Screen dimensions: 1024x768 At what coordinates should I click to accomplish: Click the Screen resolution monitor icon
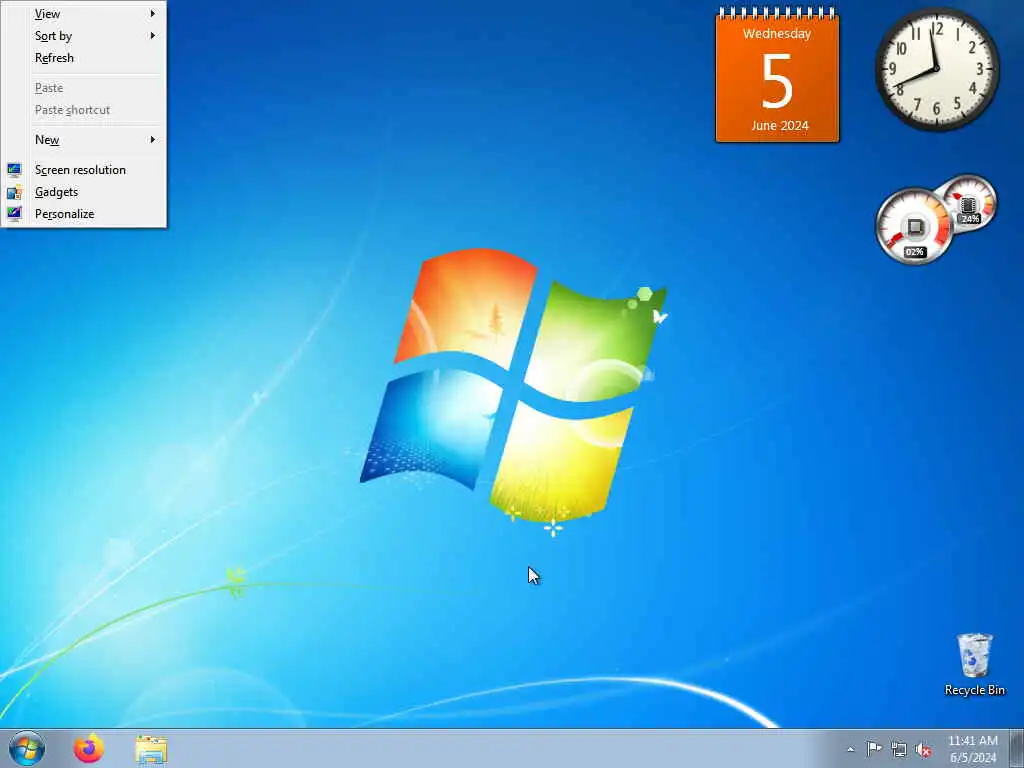14,170
